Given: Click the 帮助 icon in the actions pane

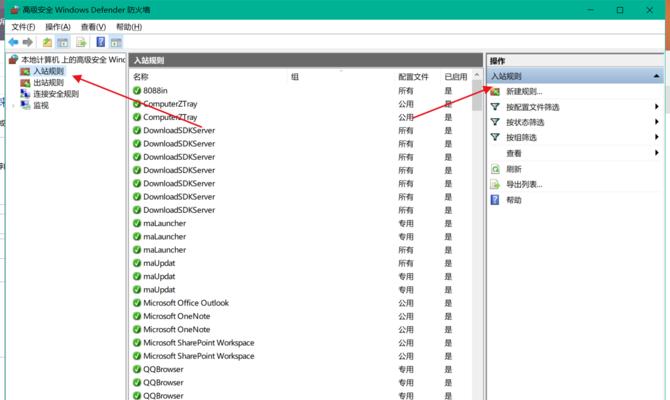Looking at the screenshot, I should [495, 200].
